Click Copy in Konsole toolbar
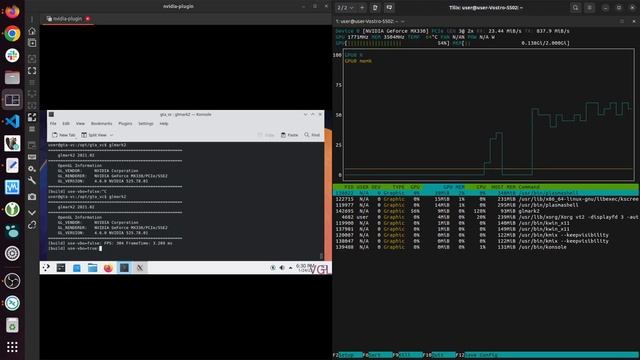This screenshot has height=360, width=640. click(266, 135)
